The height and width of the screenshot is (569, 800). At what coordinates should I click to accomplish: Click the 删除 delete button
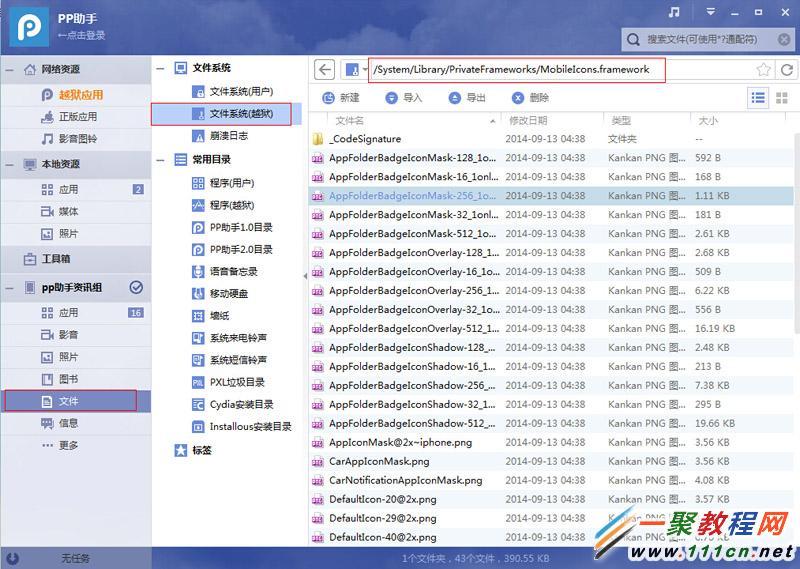click(x=530, y=98)
